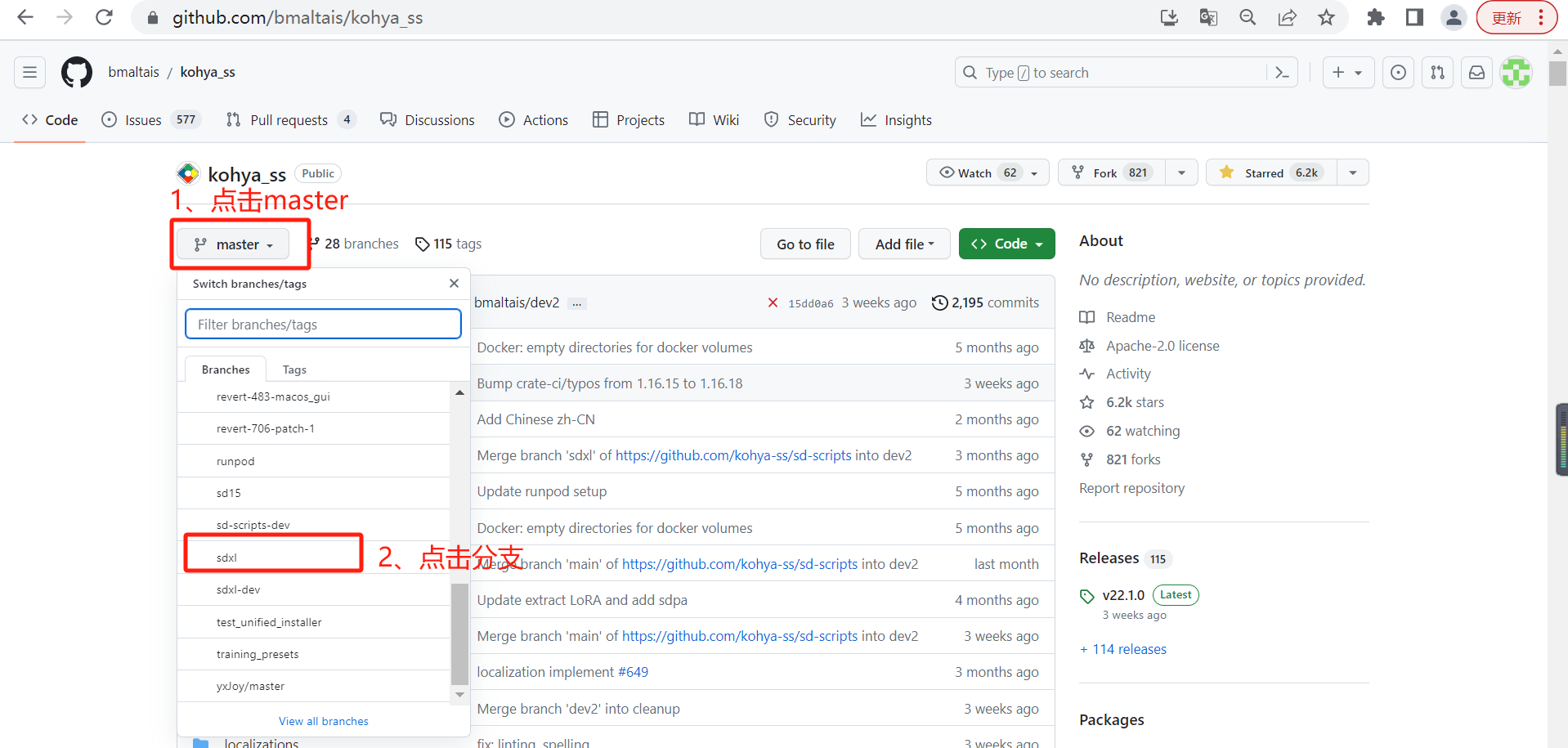Open the browser profile avatar icon
The width and height of the screenshot is (1568, 748).
(x=1454, y=17)
